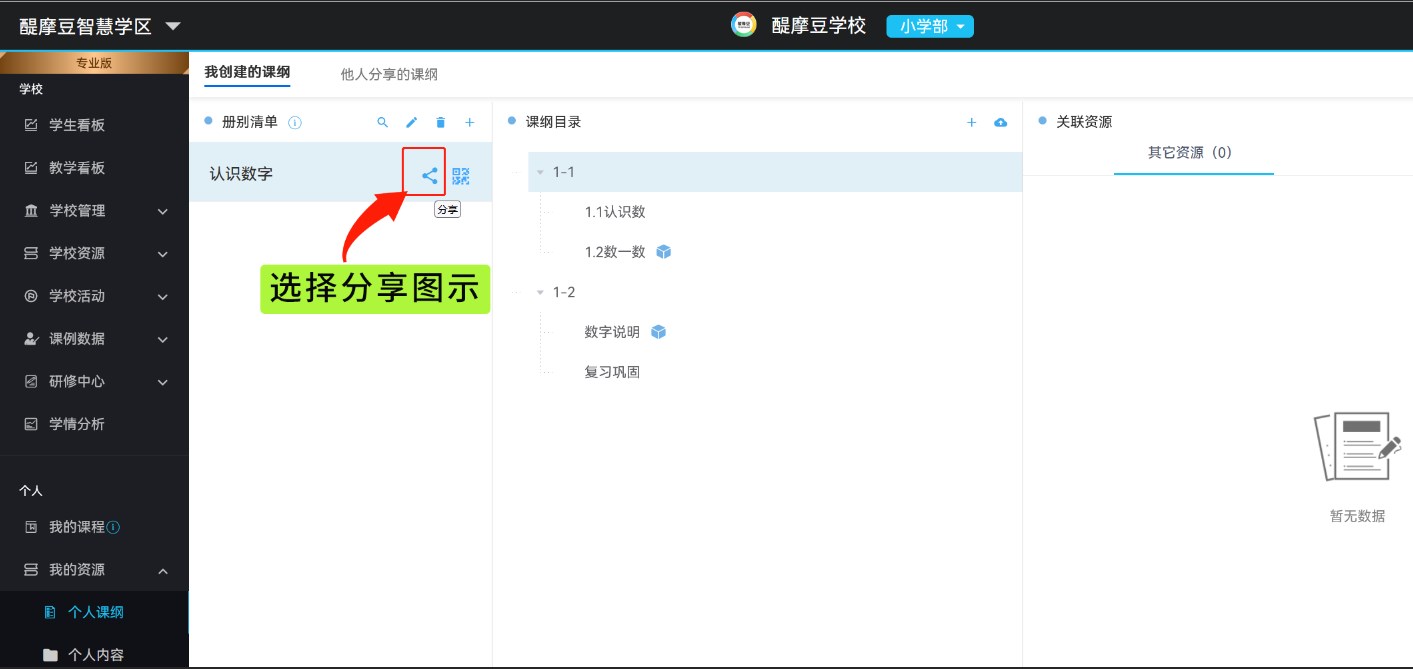Switch to 他人分享的课纲 tab
This screenshot has height=669, width=1413.
pos(389,74)
